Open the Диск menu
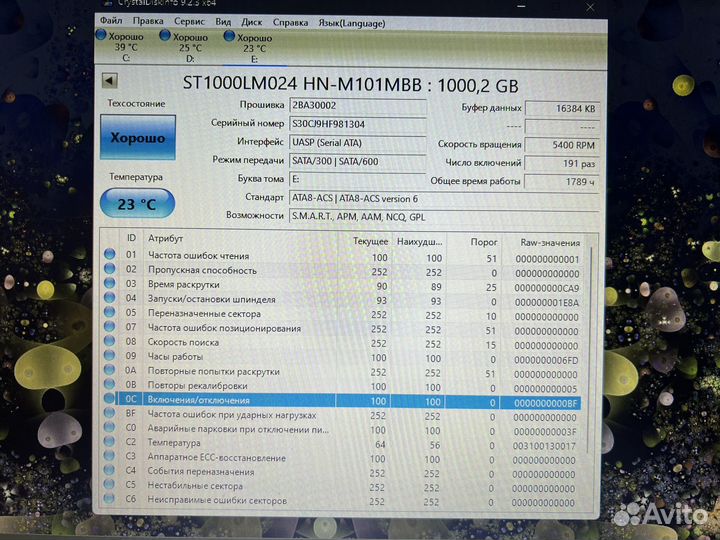This screenshot has height=540, width=720. click(253, 20)
